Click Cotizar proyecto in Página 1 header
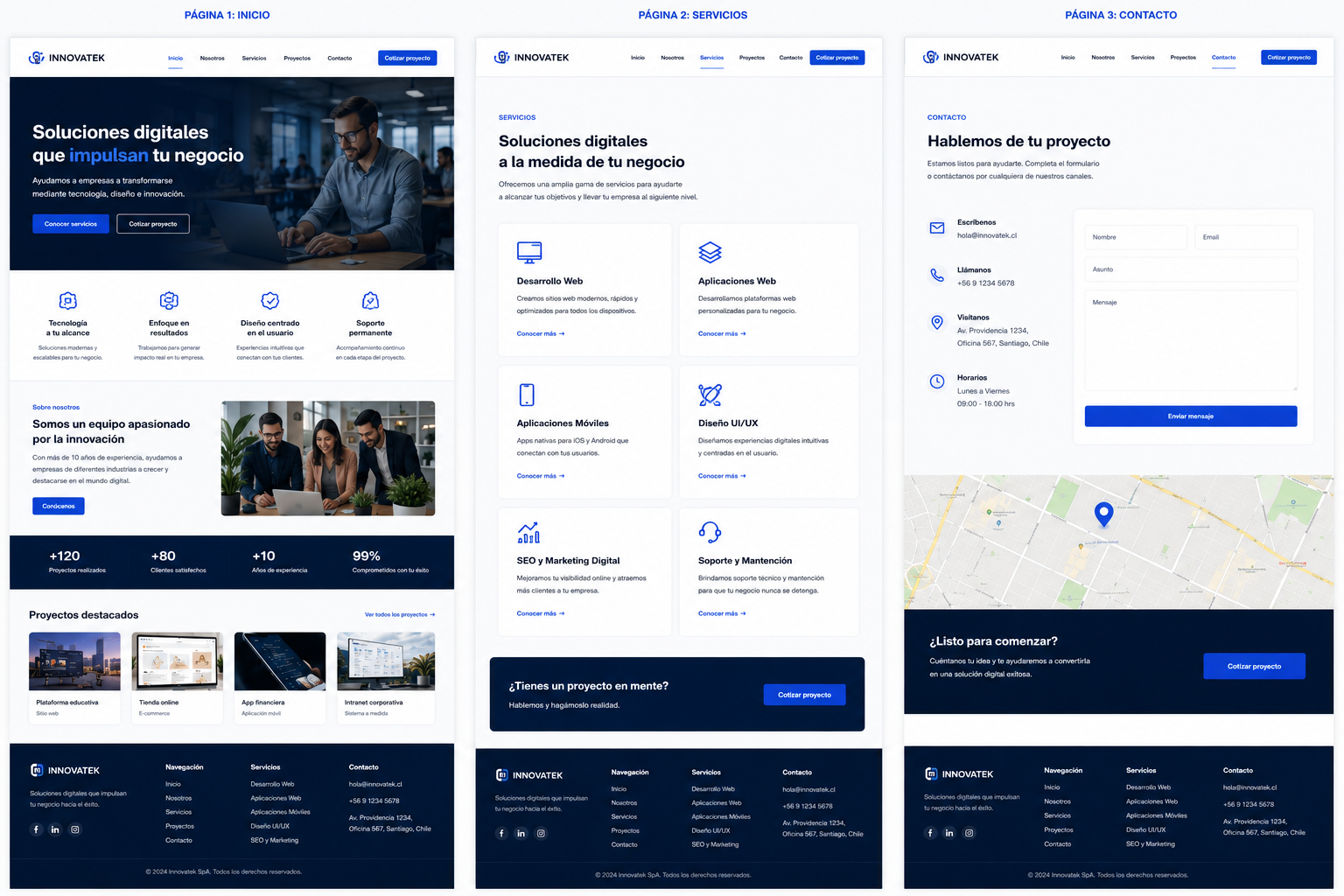 tap(408, 58)
